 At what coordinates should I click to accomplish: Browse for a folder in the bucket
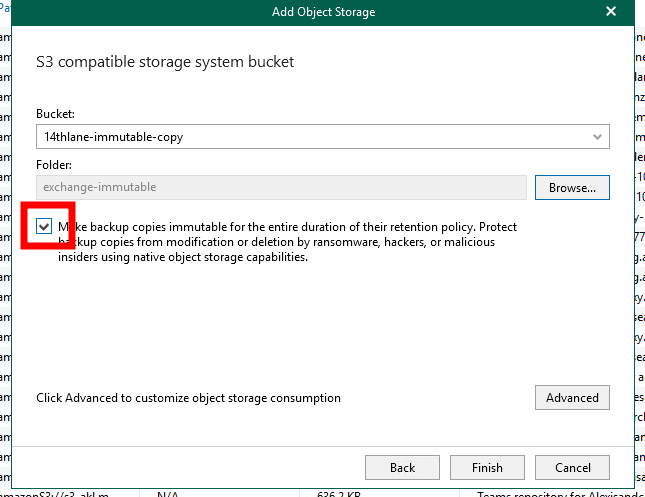click(572, 188)
